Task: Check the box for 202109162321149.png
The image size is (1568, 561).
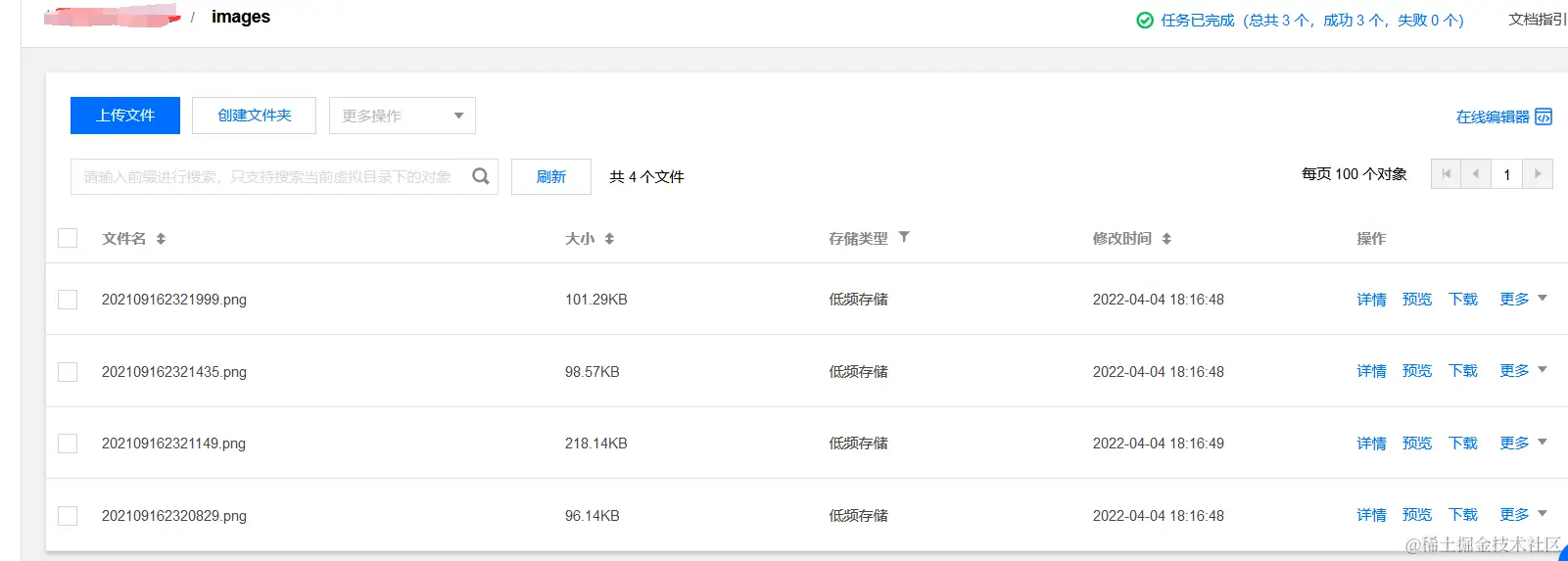Action: coord(68,444)
